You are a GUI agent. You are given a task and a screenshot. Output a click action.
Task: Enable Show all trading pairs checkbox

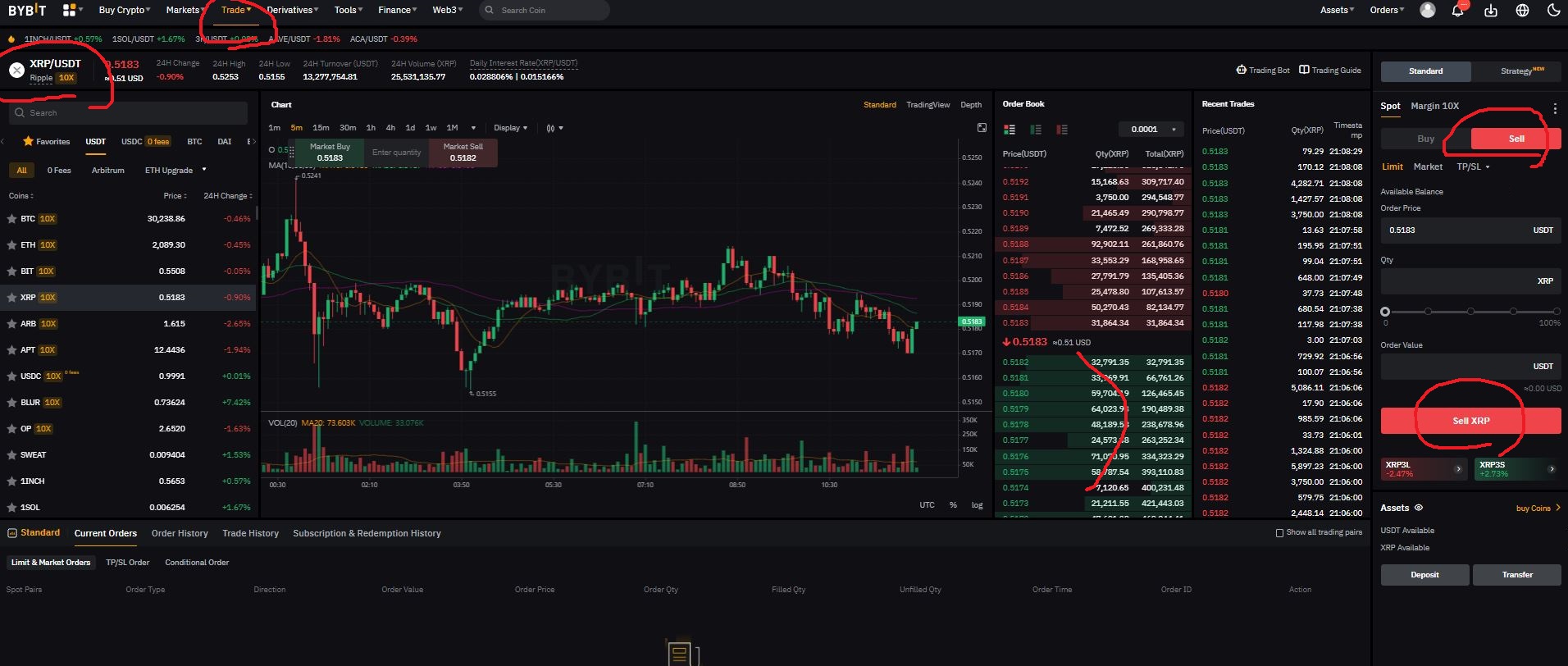point(1279,532)
